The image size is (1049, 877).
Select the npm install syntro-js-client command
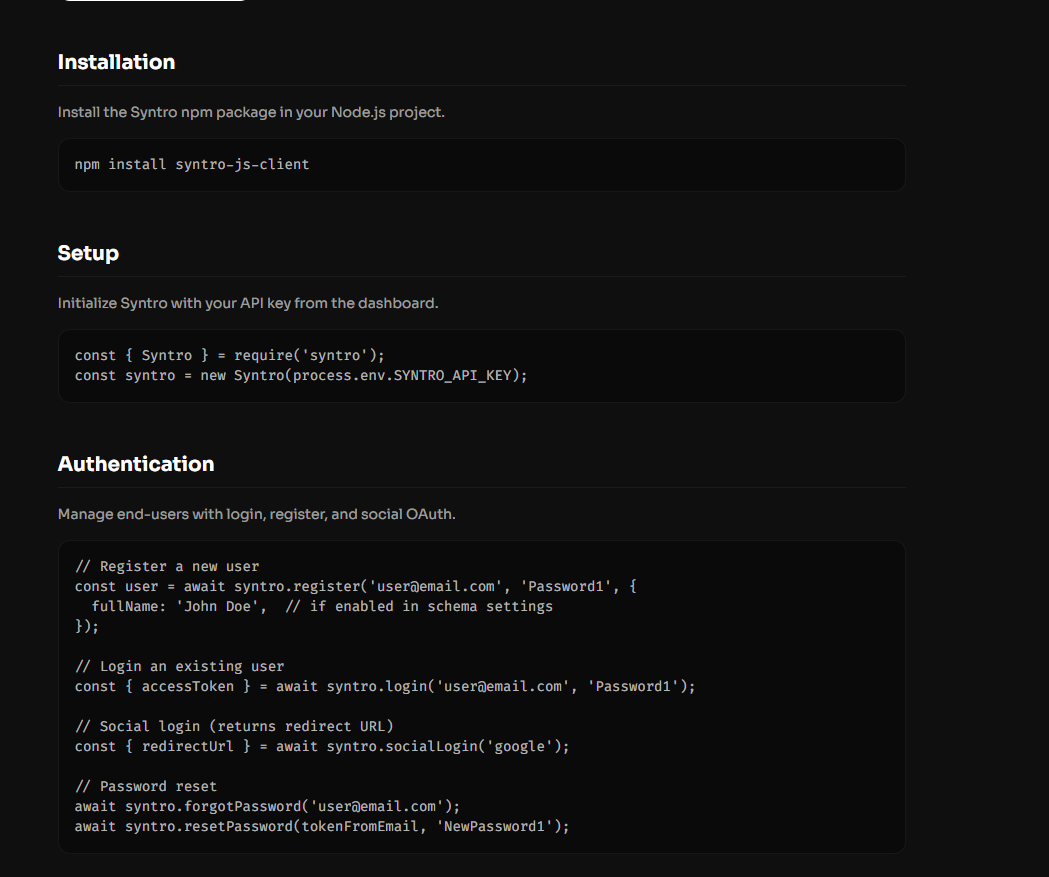click(194, 164)
